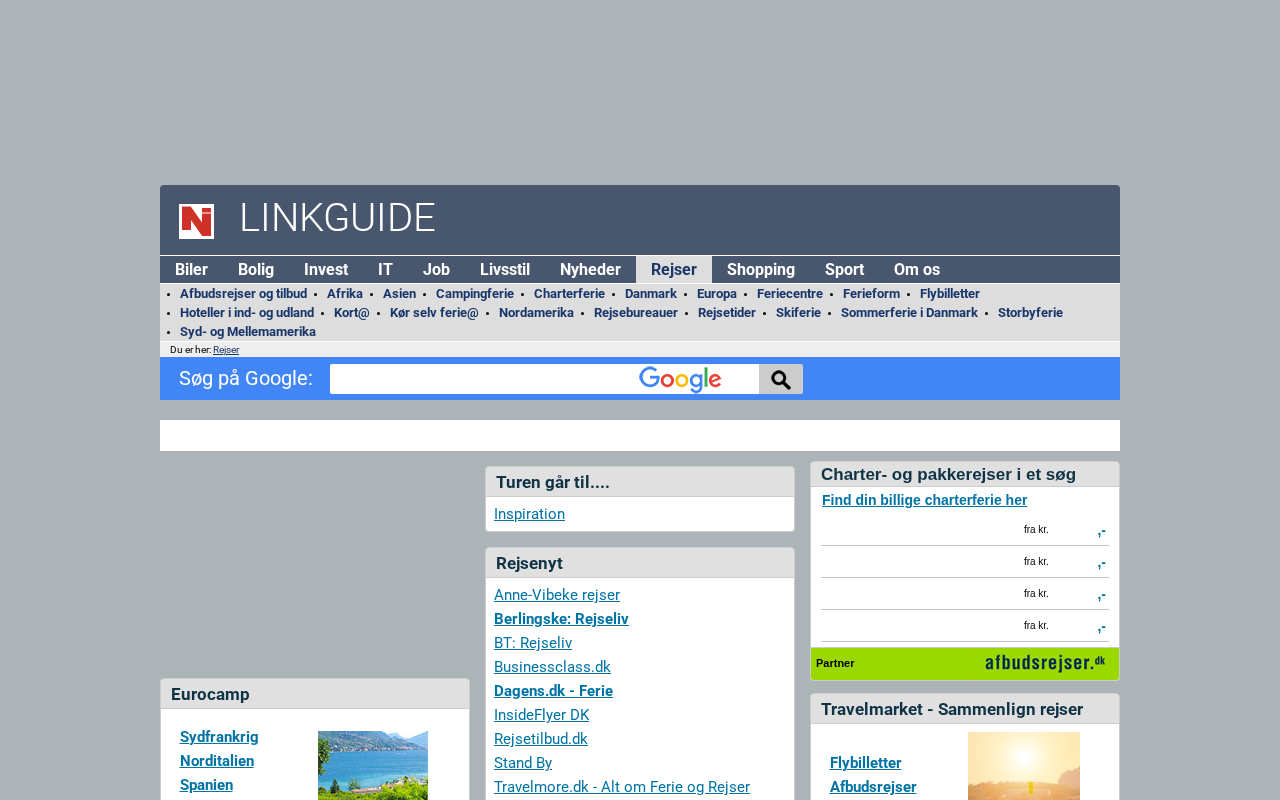
Task: Open the Inspiration link
Action: coord(529,514)
